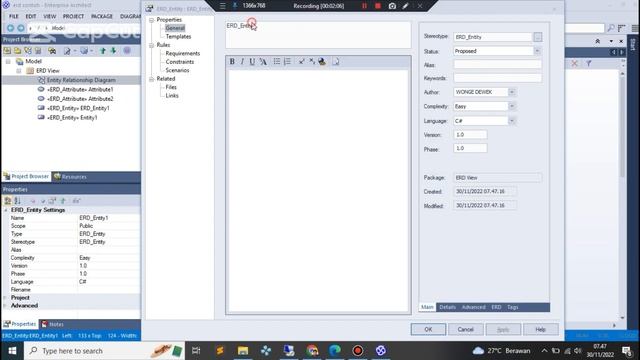Take a screenshot with recorder camera icon

tap(392, 6)
